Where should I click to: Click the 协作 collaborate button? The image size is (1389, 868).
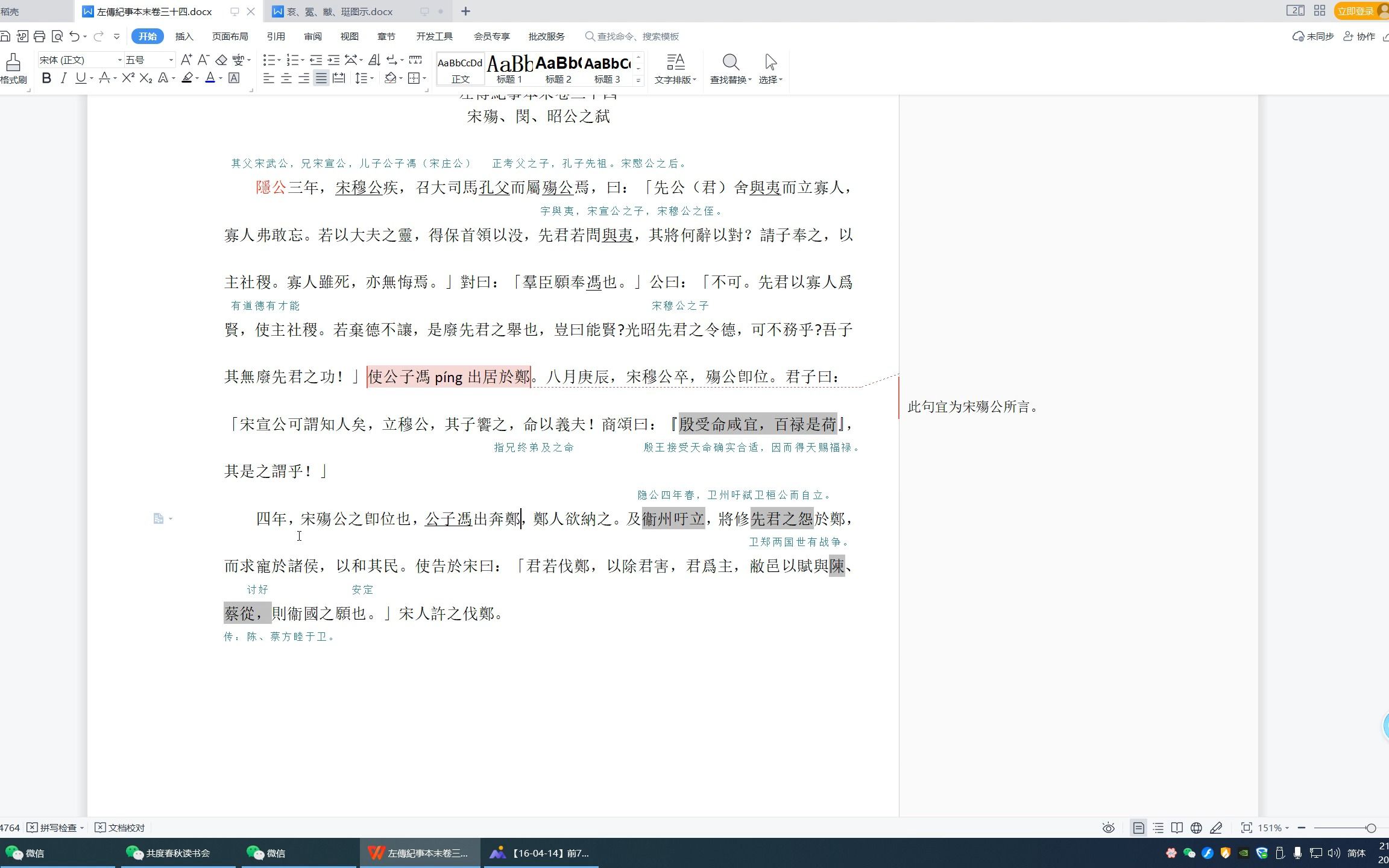pyautogui.click(x=1359, y=36)
